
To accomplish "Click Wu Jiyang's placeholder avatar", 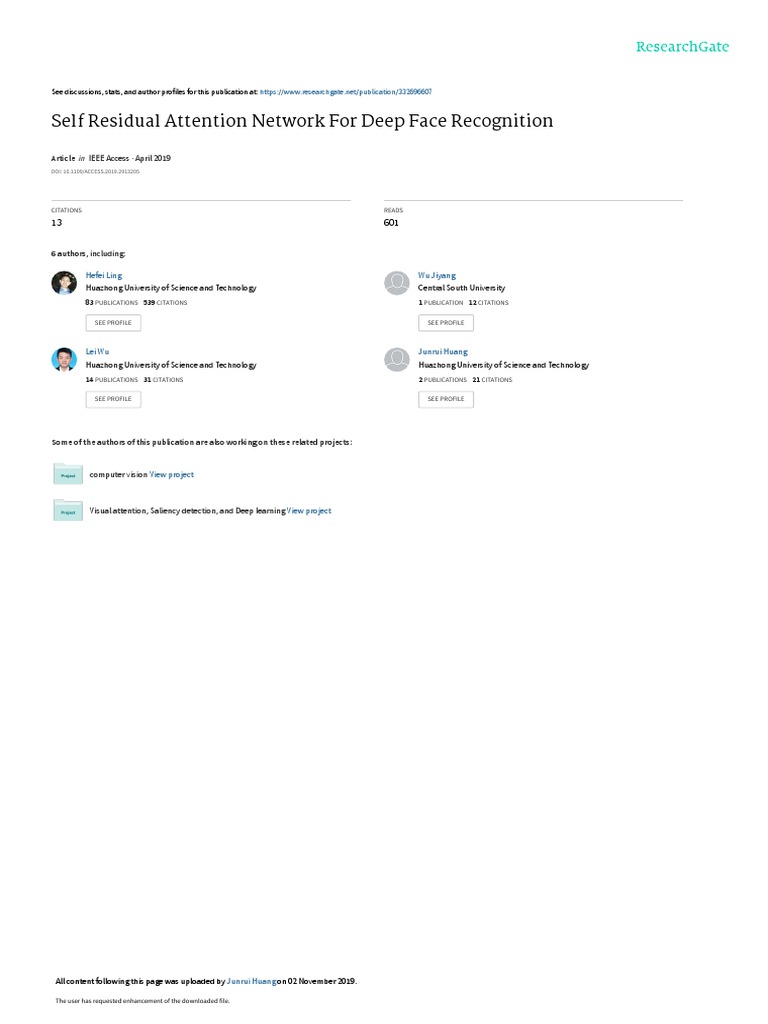I will click(x=396, y=283).
